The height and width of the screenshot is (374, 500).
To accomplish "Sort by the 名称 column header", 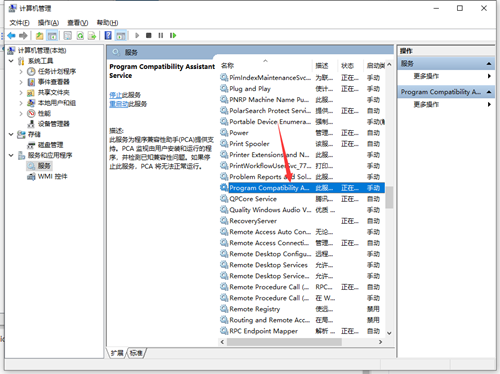I will click(x=266, y=66).
